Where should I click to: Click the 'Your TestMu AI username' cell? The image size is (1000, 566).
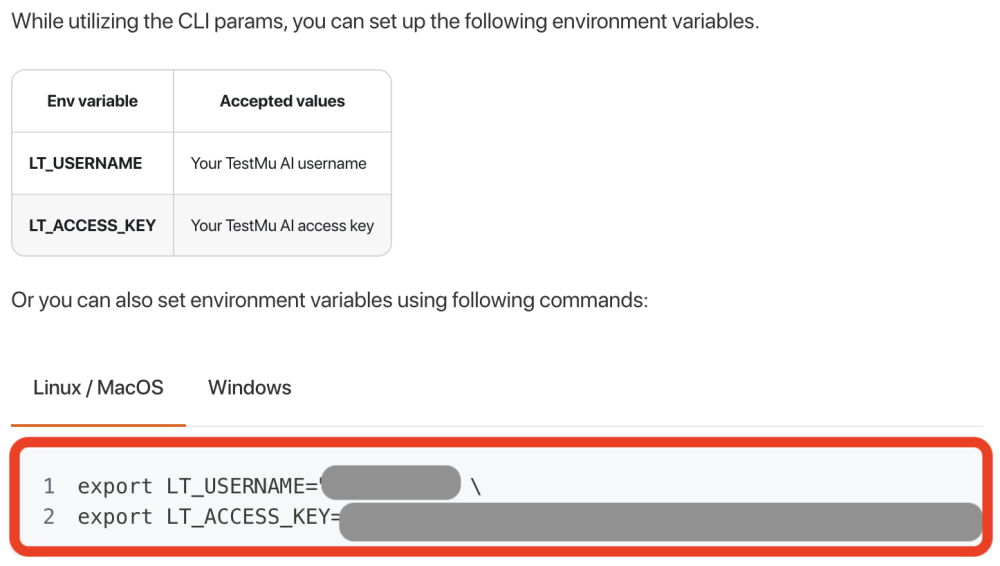click(278, 163)
